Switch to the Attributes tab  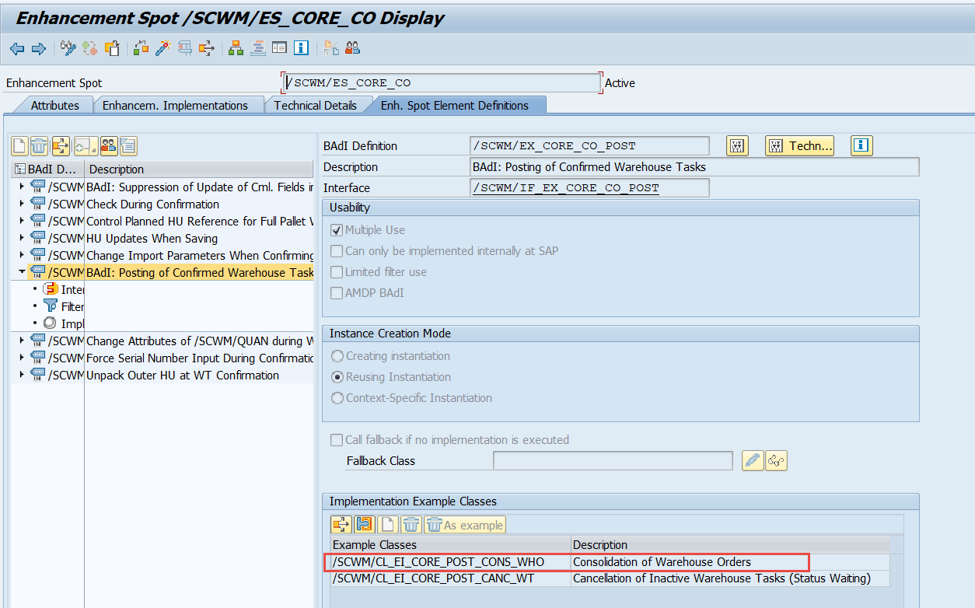click(55, 105)
